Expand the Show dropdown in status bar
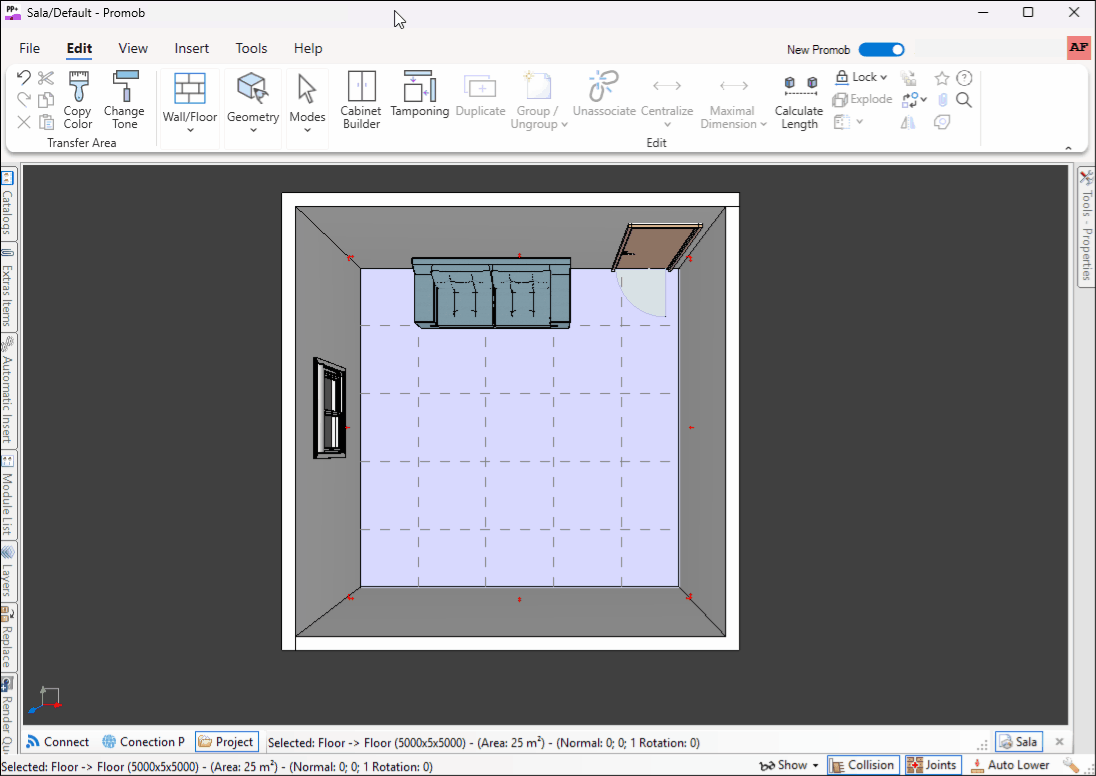Viewport: 1096px width, 776px height. (x=789, y=765)
